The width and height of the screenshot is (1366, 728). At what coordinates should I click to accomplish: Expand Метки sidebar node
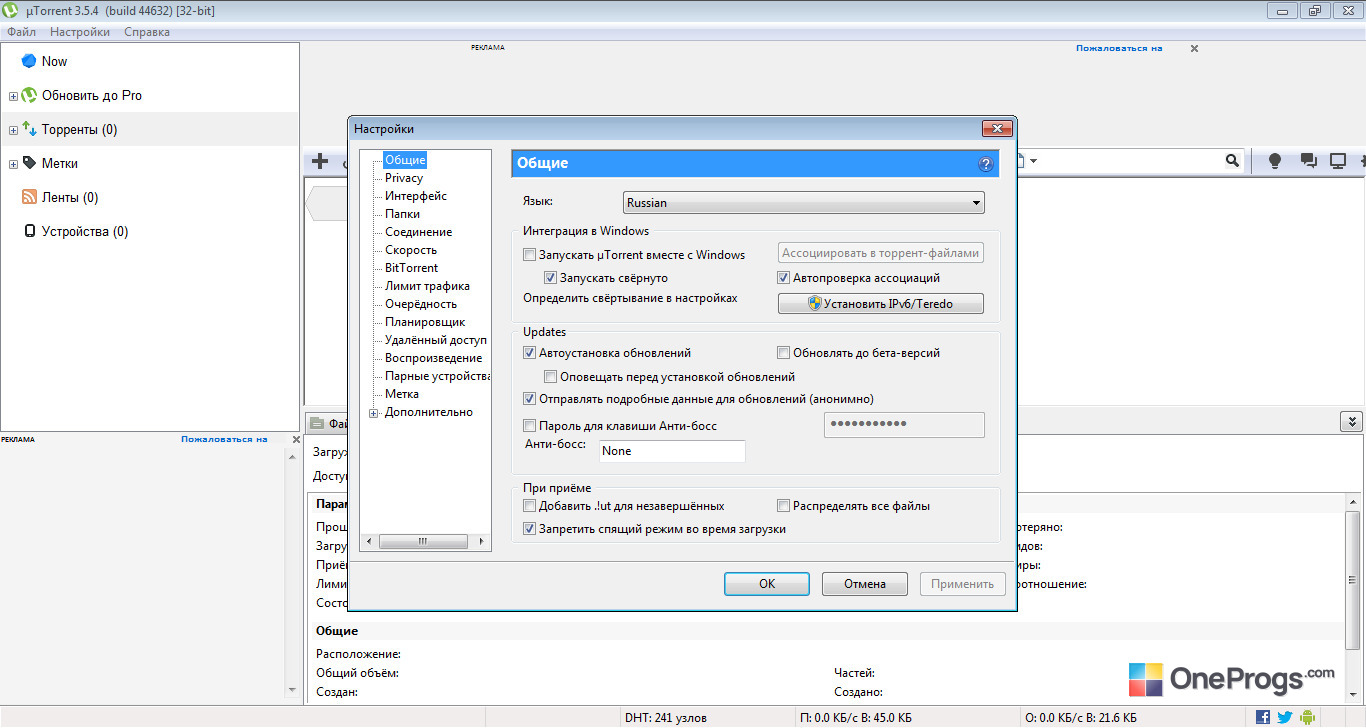click(13, 164)
